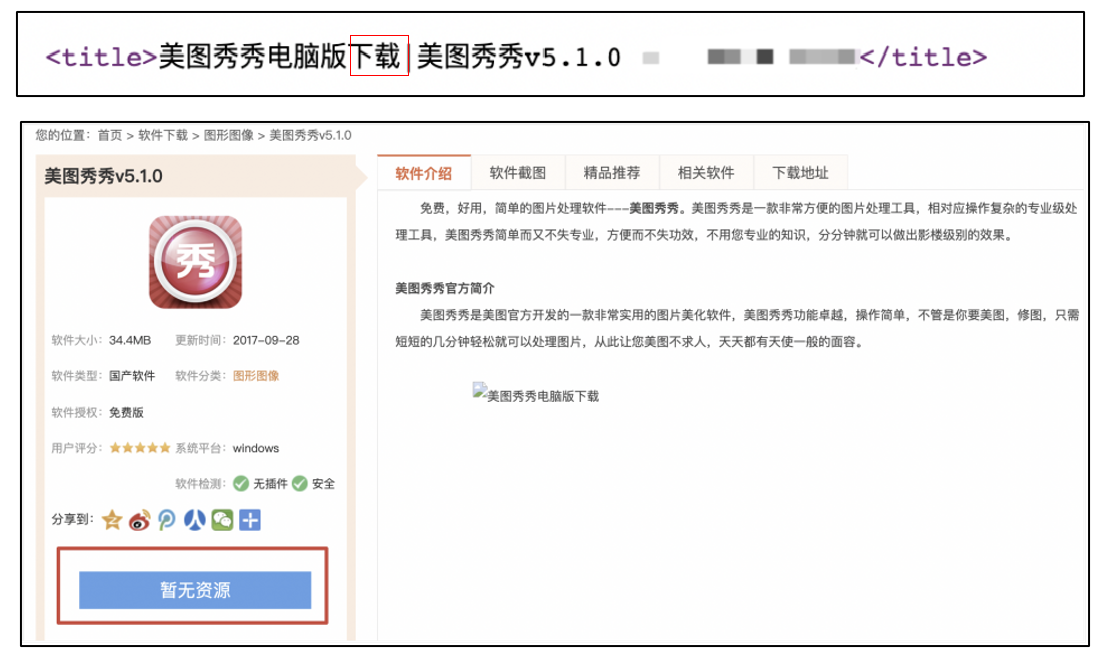Open the 下载地址 tab
The width and height of the screenshot is (1111, 658).
click(x=801, y=173)
